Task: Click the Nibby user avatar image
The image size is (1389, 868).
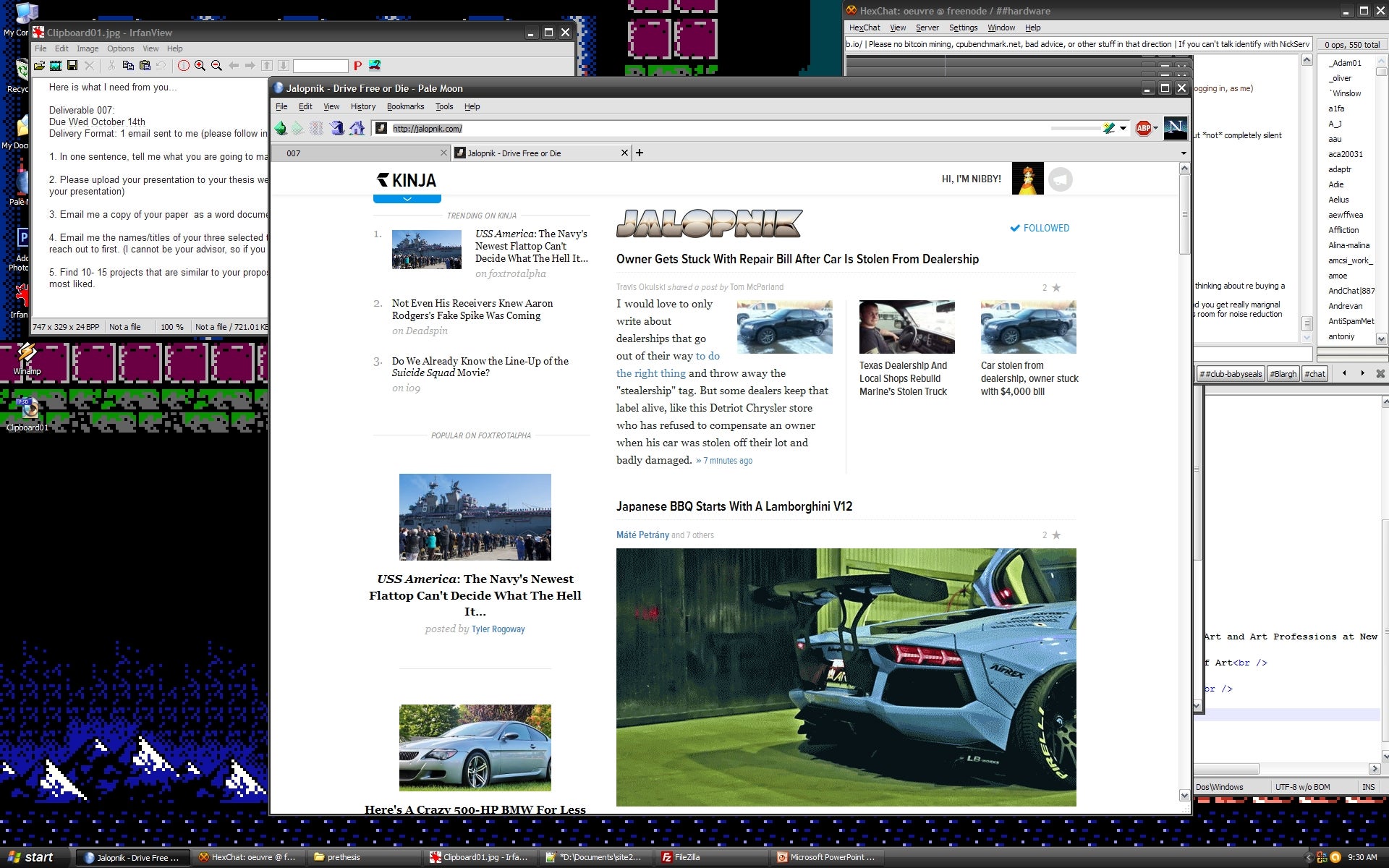Action: [1027, 179]
